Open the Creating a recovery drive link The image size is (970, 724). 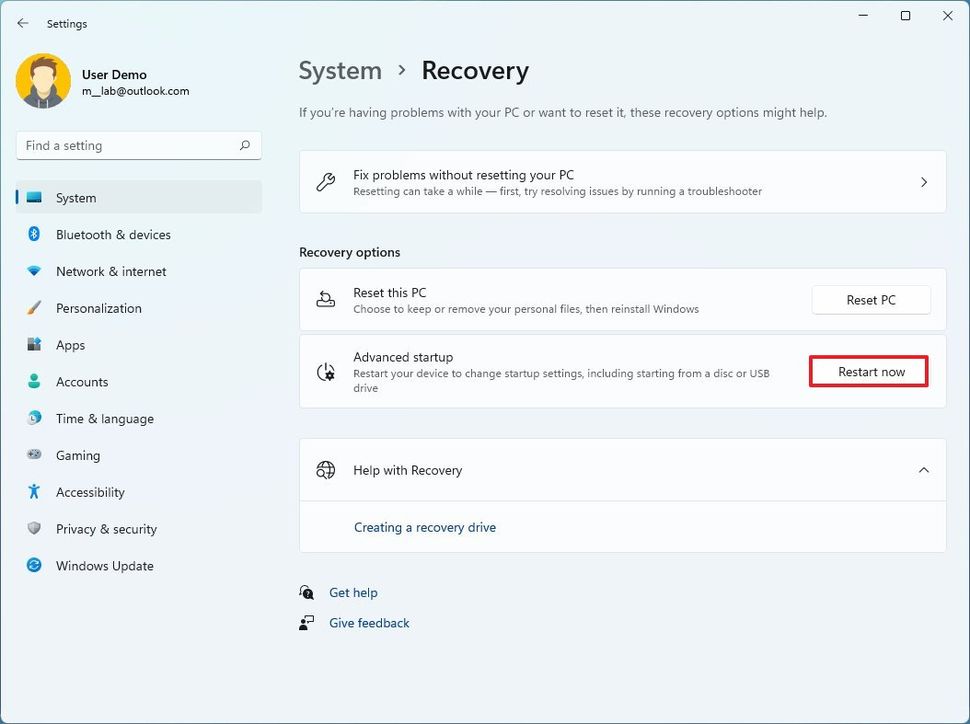click(x=425, y=527)
